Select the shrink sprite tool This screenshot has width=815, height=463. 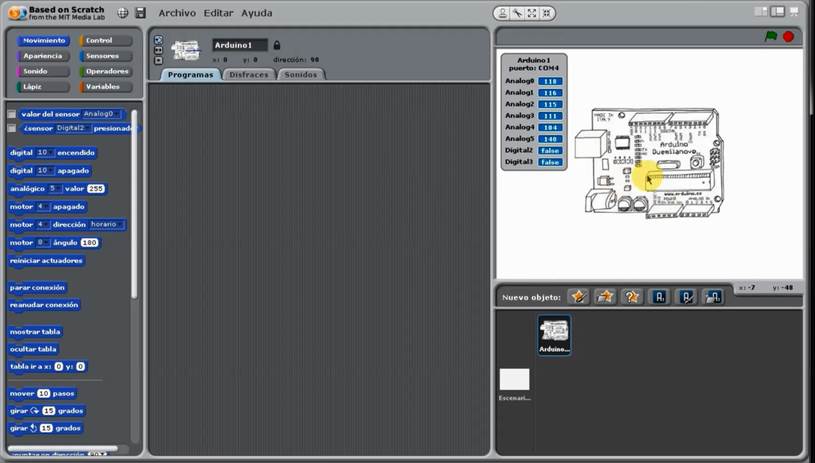[x=546, y=14]
